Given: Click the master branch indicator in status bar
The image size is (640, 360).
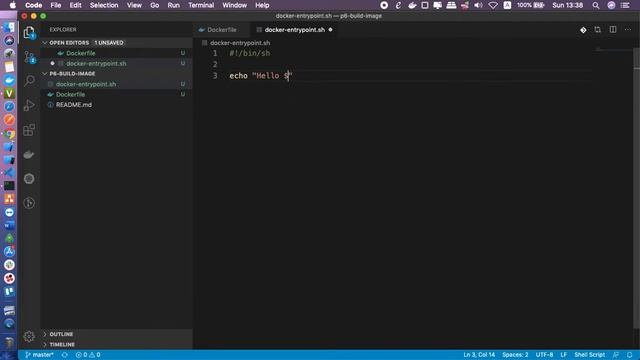Looking at the screenshot, I should pyautogui.click(x=39, y=355).
